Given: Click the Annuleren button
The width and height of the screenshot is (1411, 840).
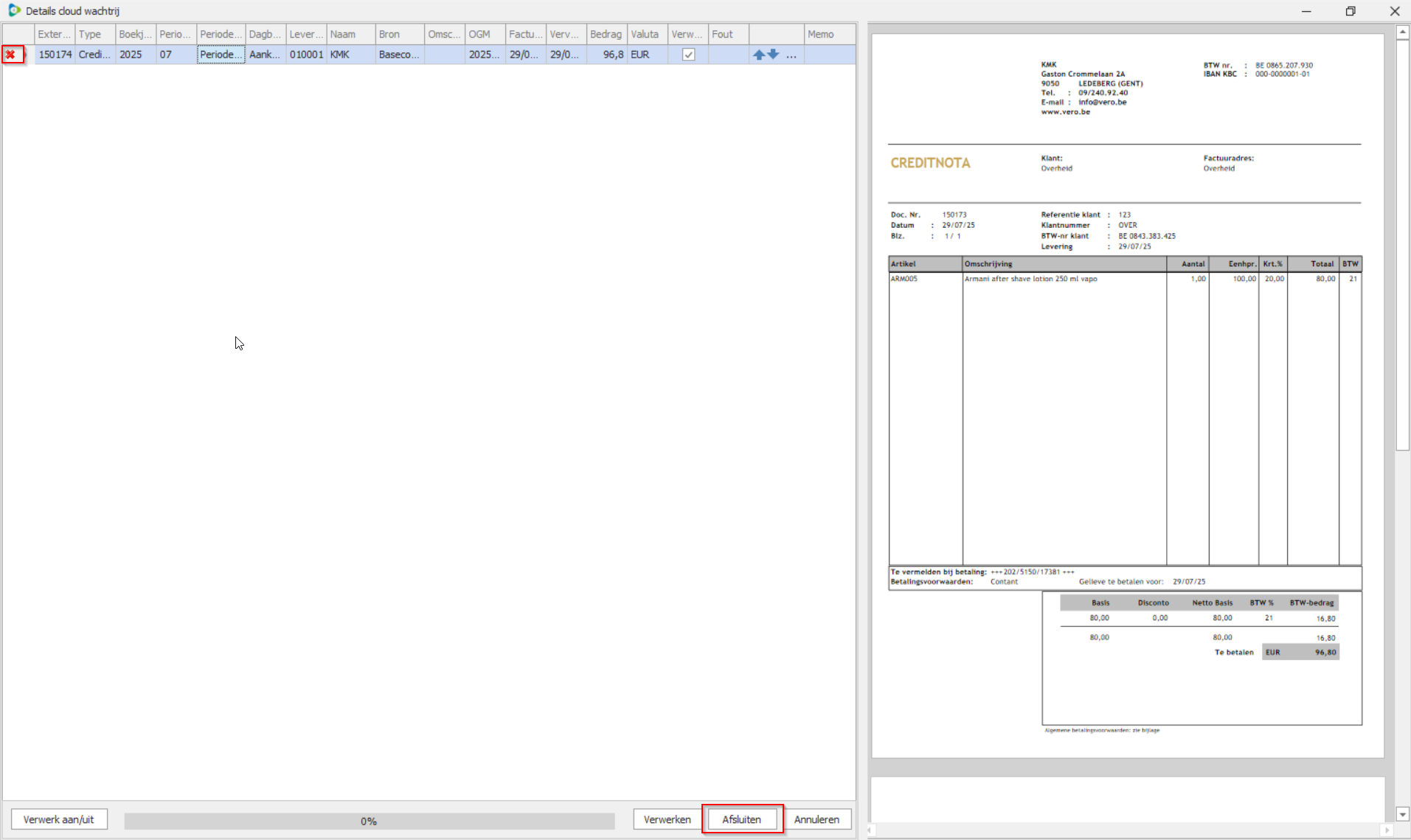Looking at the screenshot, I should [817, 819].
